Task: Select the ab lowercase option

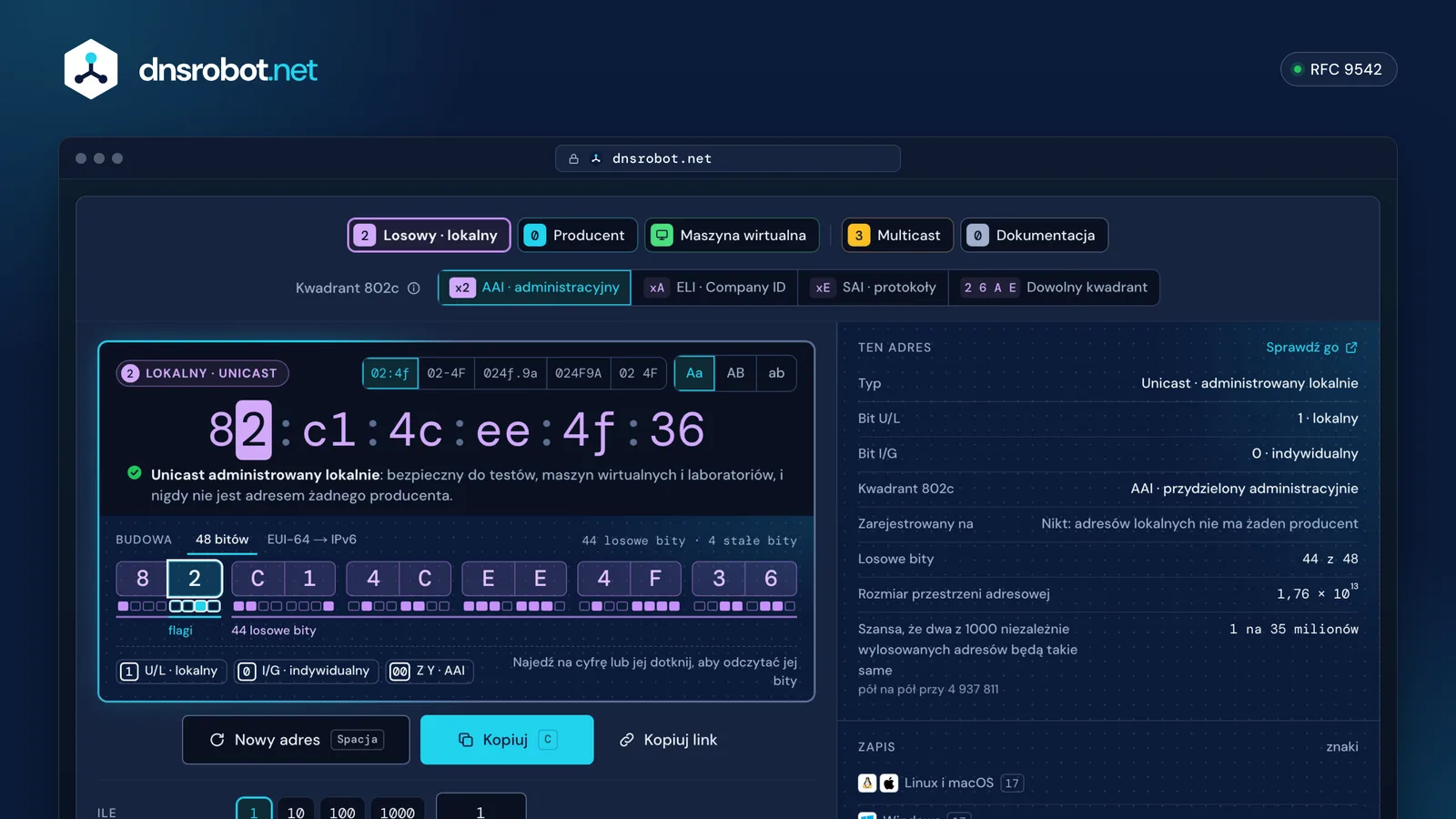Action: [776, 373]
